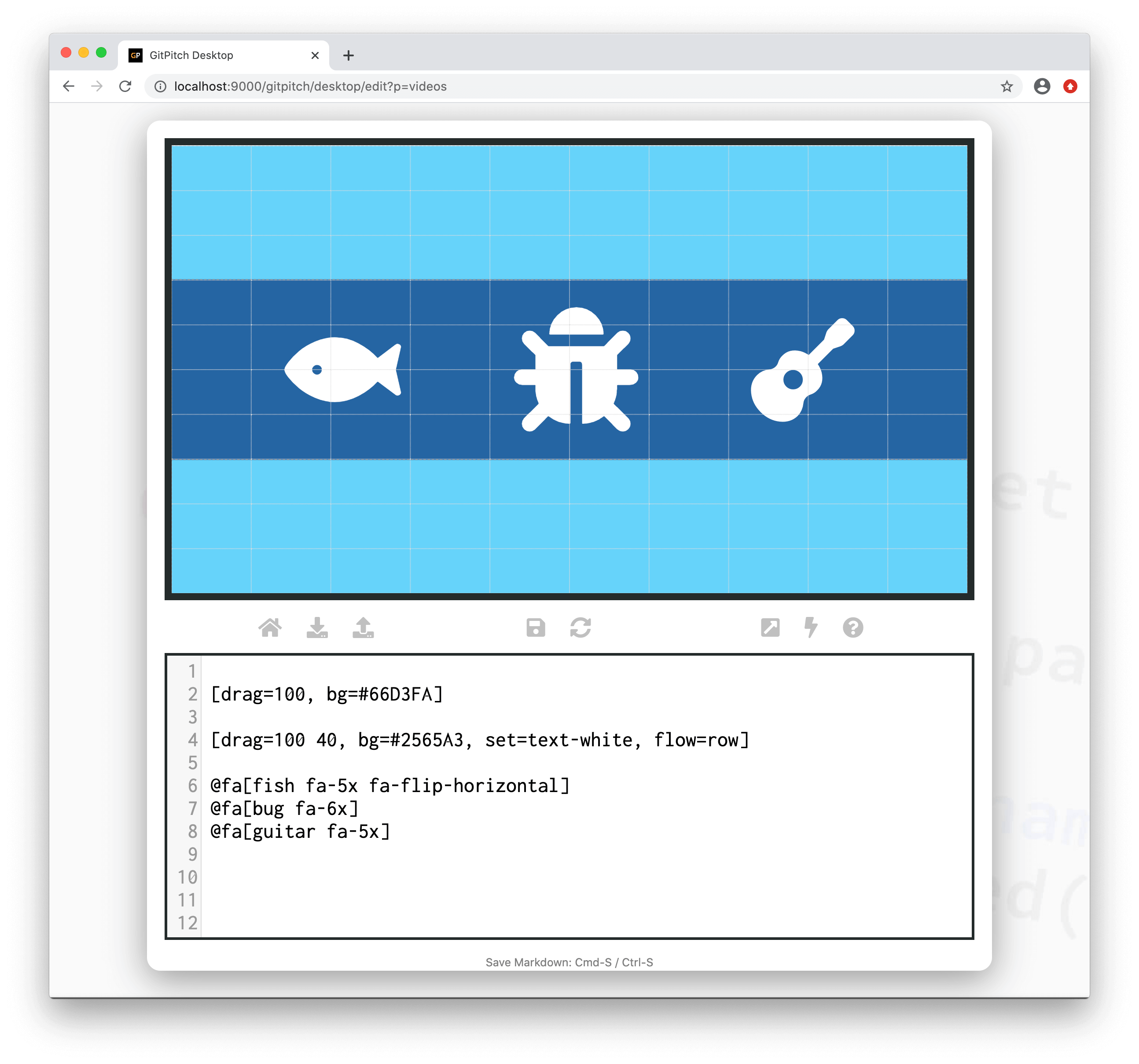Click the refresh arrows icon in the toolbar
This screenshot has height=1064, width=1139.
pos(581,627)
